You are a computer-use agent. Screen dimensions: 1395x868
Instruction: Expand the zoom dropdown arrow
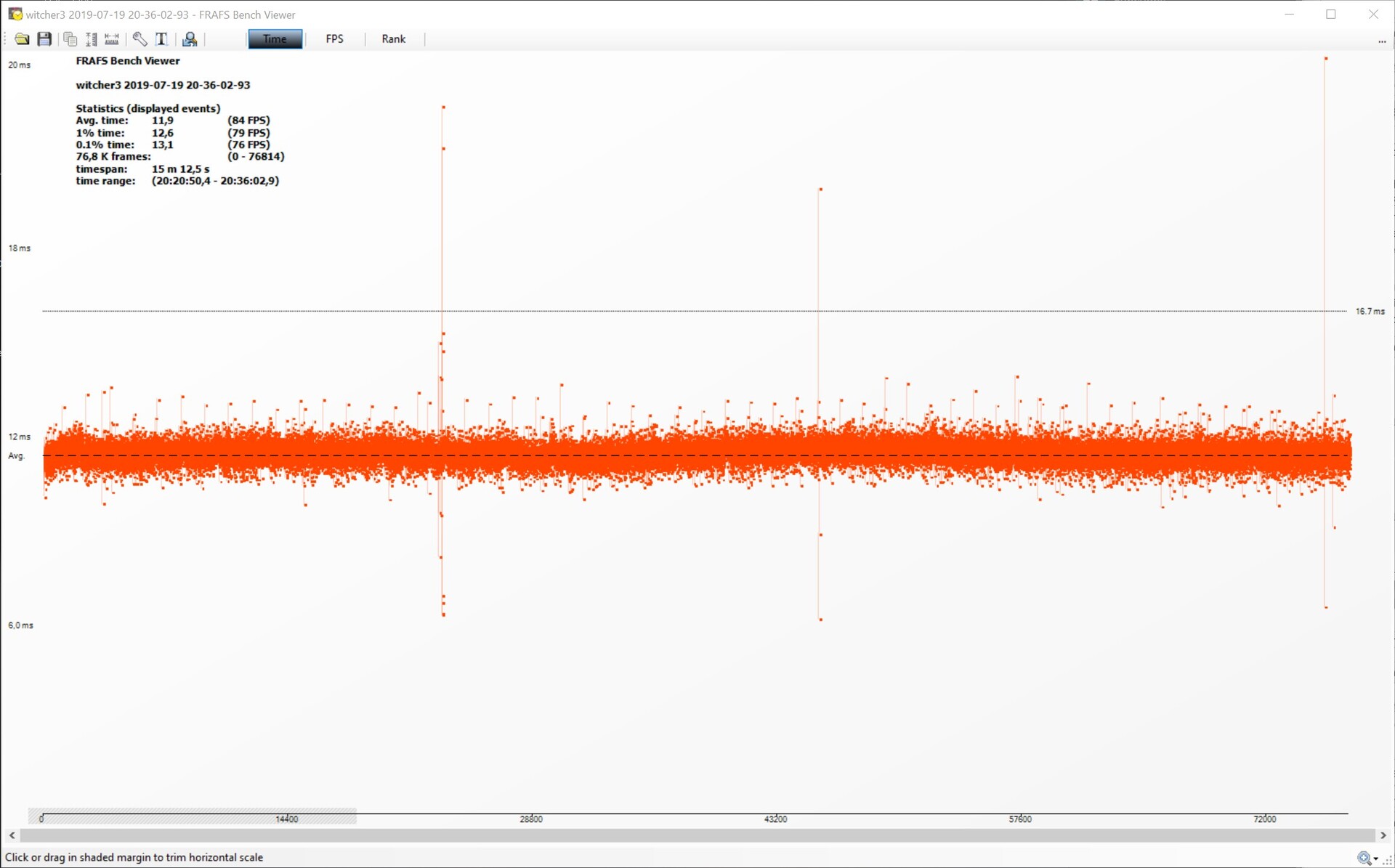point(1376,859)
